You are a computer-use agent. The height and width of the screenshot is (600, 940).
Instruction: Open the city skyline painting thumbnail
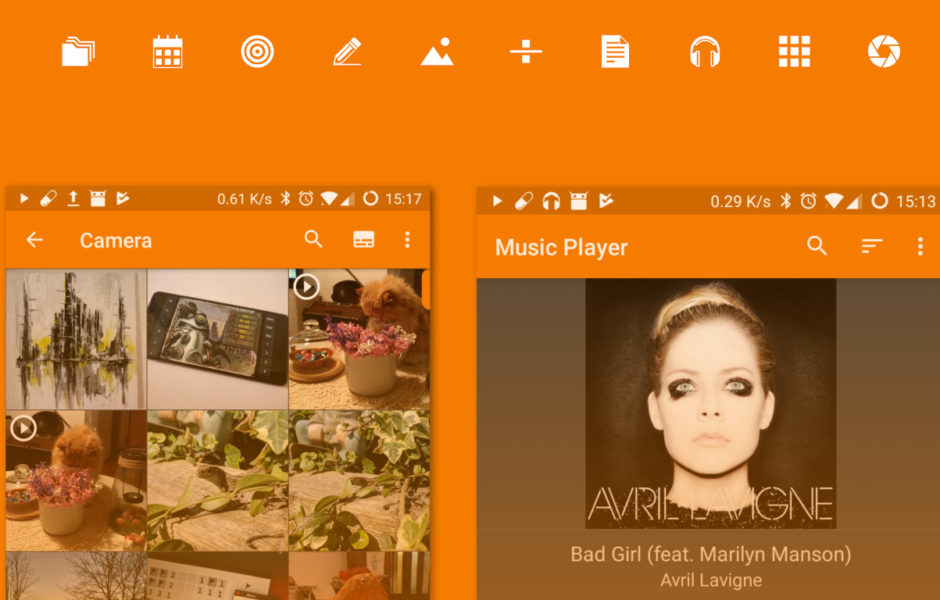76,339
